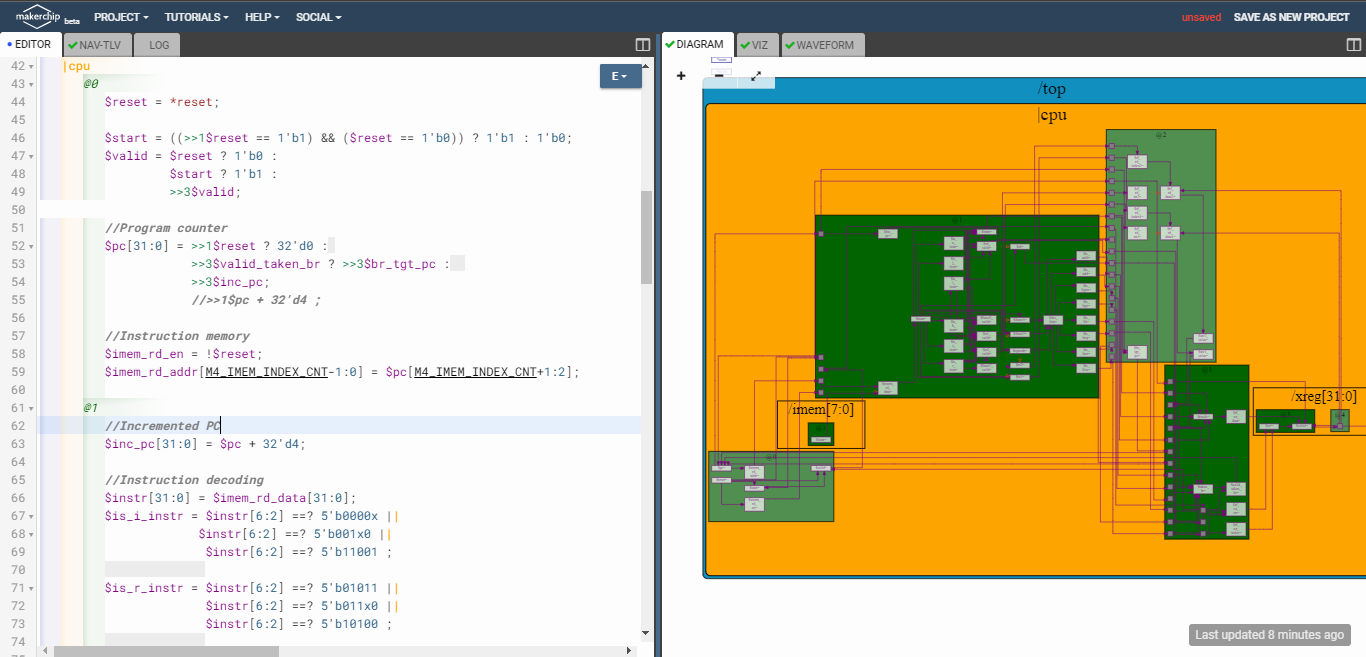Toggle the green status check on the DIAGRAM tab
The width and height of the screenshot is (1366, 657).
(x=668, y=44)
